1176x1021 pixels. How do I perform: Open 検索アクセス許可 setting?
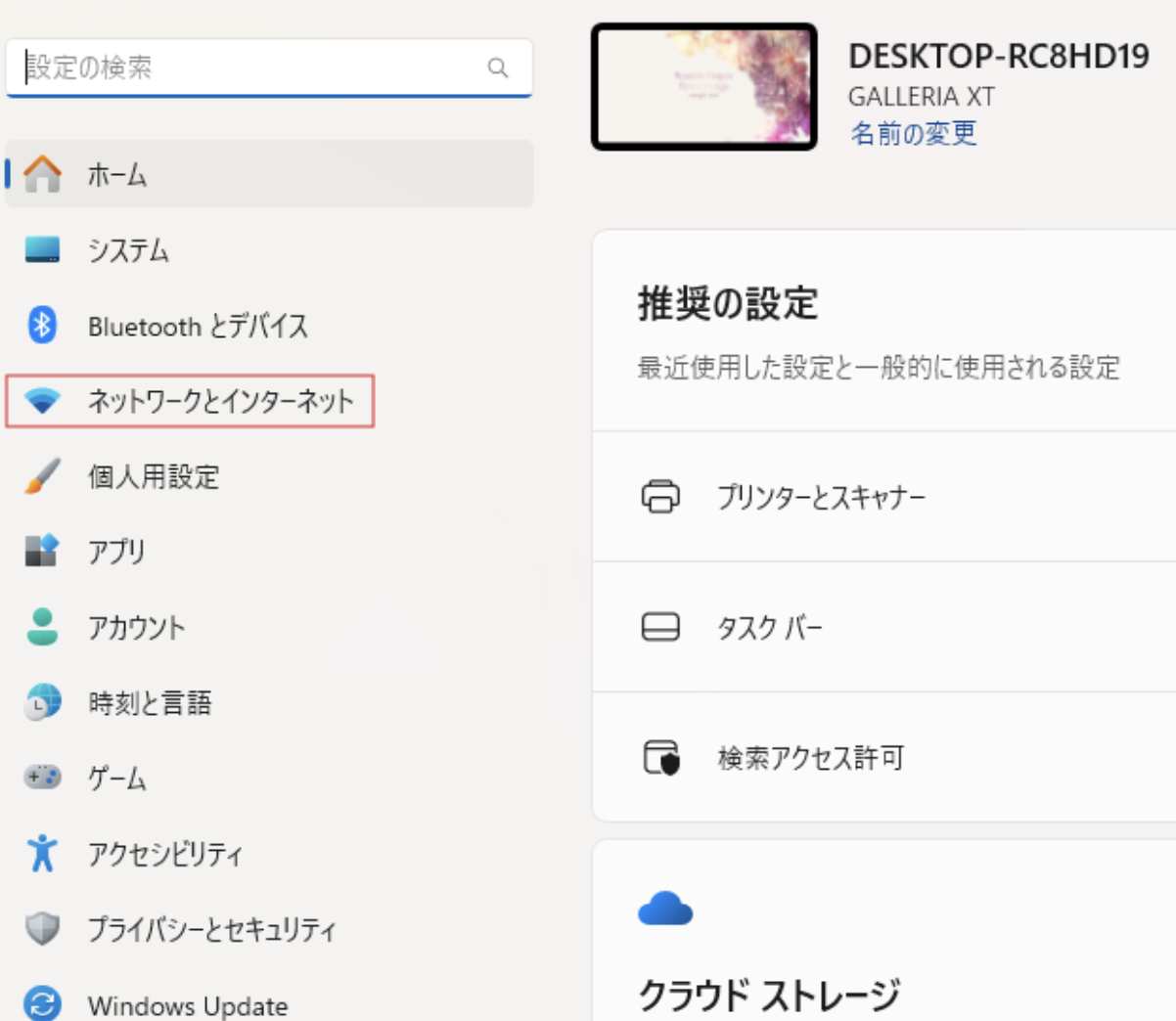[810, 758]
